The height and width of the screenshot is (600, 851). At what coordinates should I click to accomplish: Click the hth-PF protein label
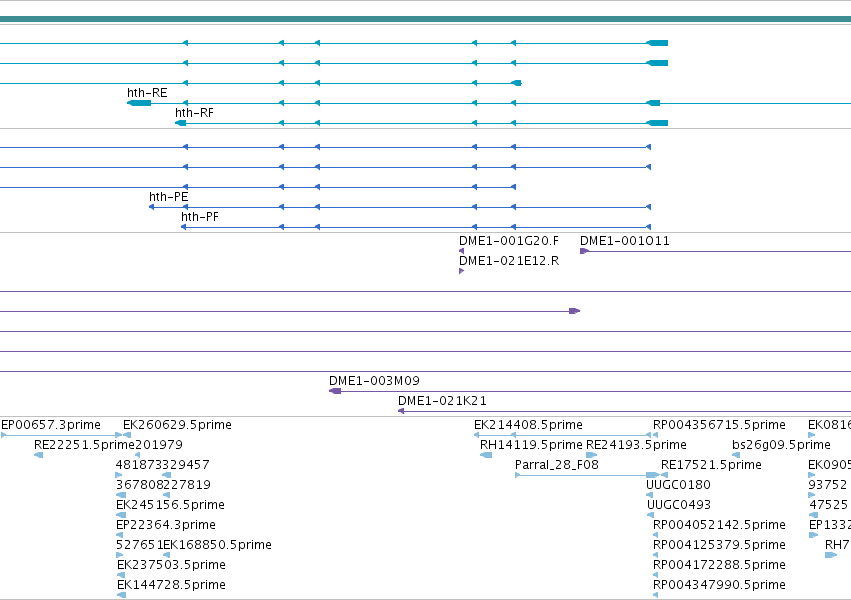point(200,217)
